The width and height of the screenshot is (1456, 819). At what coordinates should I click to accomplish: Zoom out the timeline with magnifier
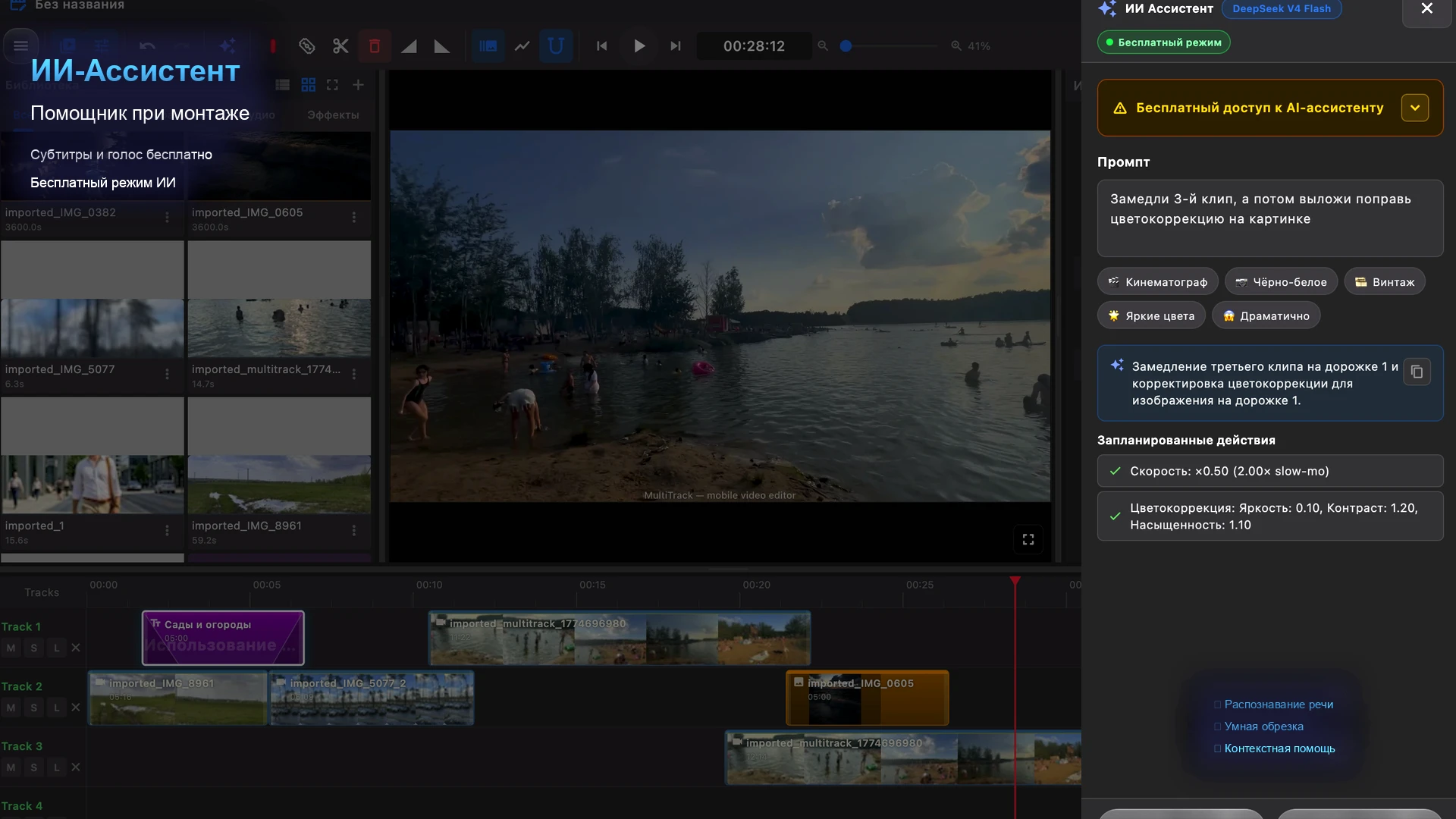(x=823, y=46)
